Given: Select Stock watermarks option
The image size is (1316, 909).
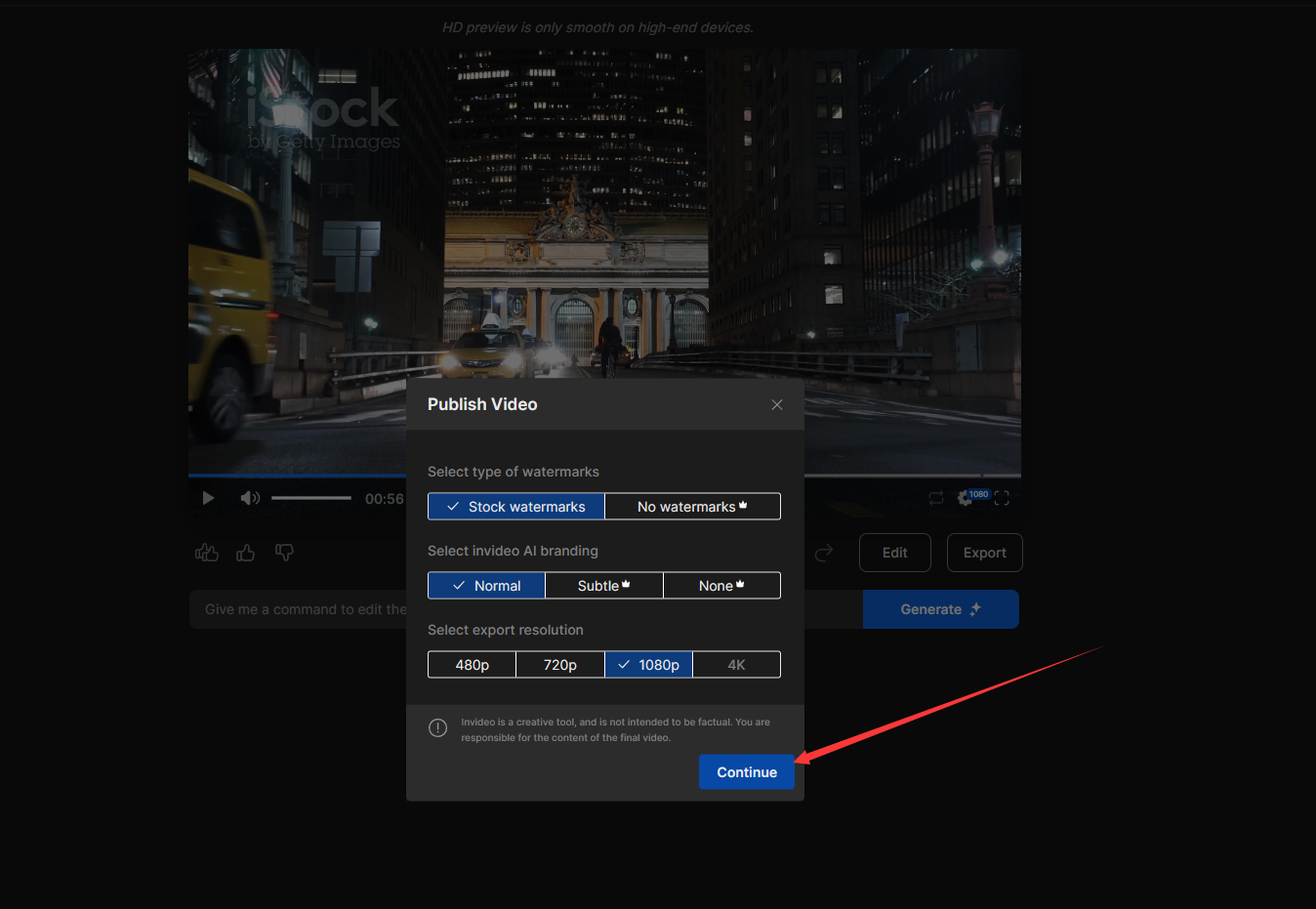Looking at the screenshot, I should click(516, 507).
